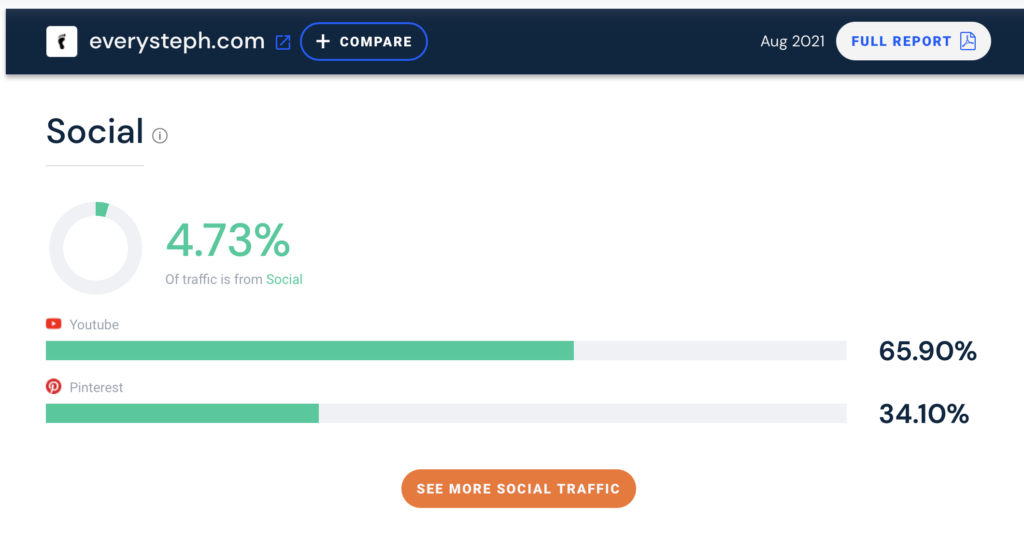Click the red YouTube logo icon
This screenshot has height=535, width=1024.
(54, 324)
